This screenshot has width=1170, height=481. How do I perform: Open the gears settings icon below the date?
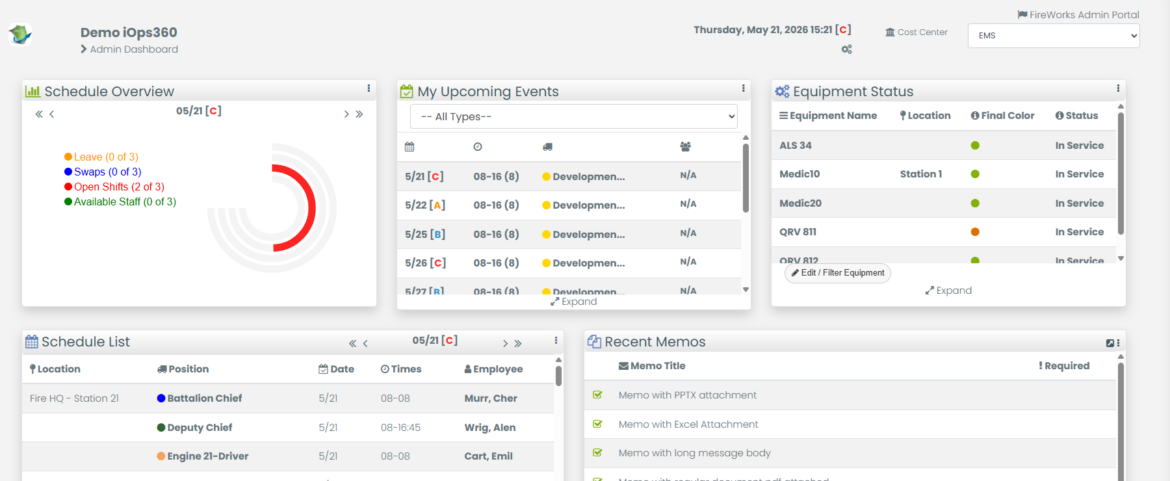(846, 49)
